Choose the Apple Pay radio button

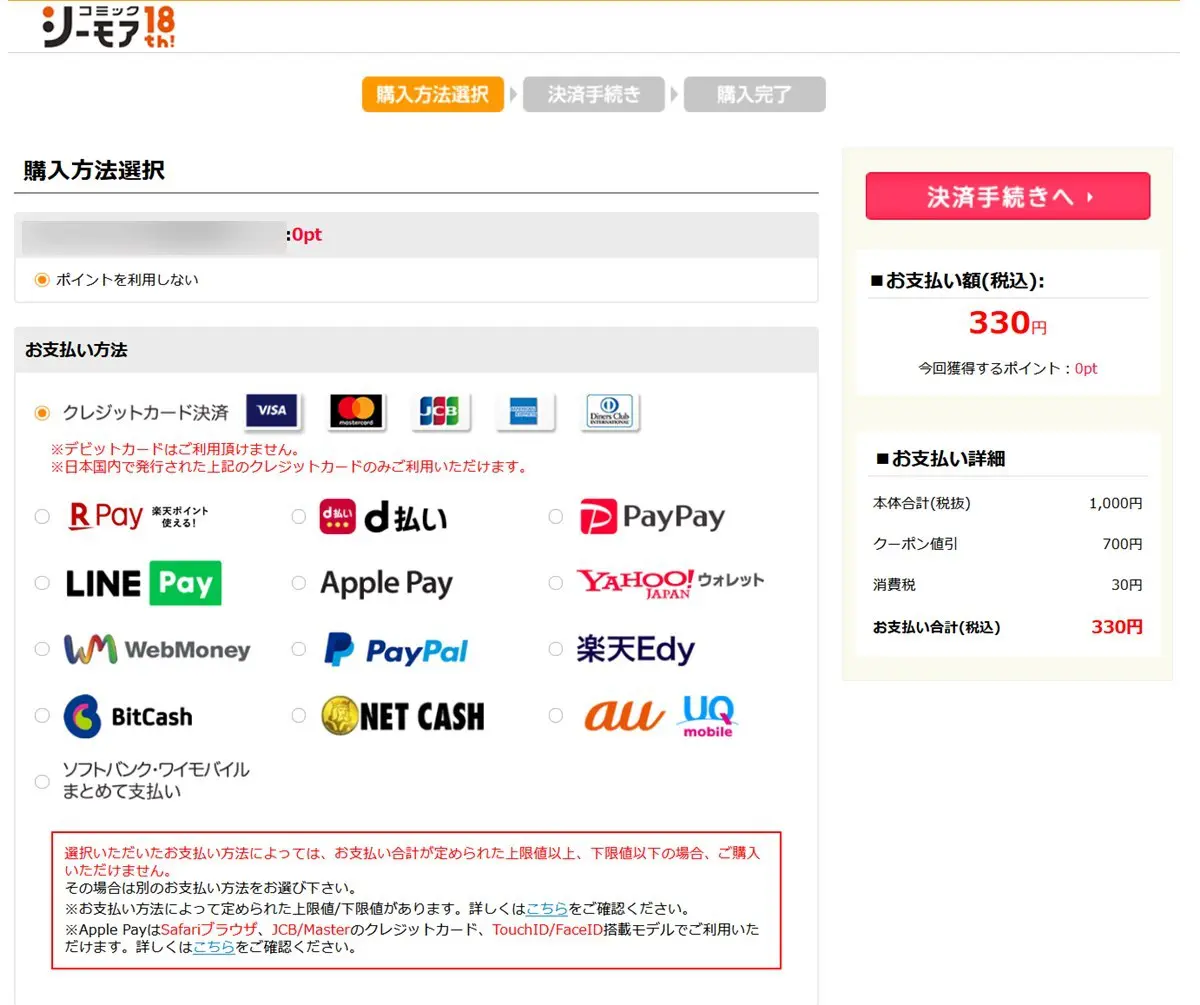[298, 583]
